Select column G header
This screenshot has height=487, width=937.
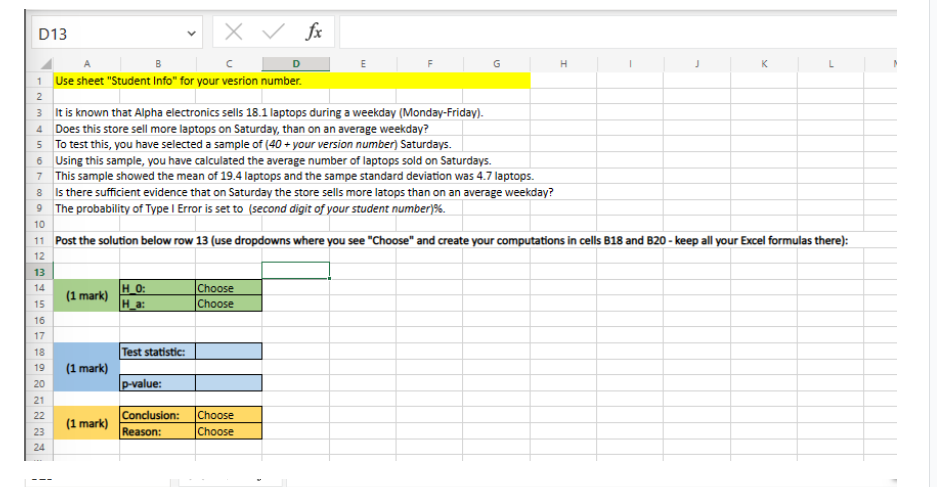click(x=497, y=64)
